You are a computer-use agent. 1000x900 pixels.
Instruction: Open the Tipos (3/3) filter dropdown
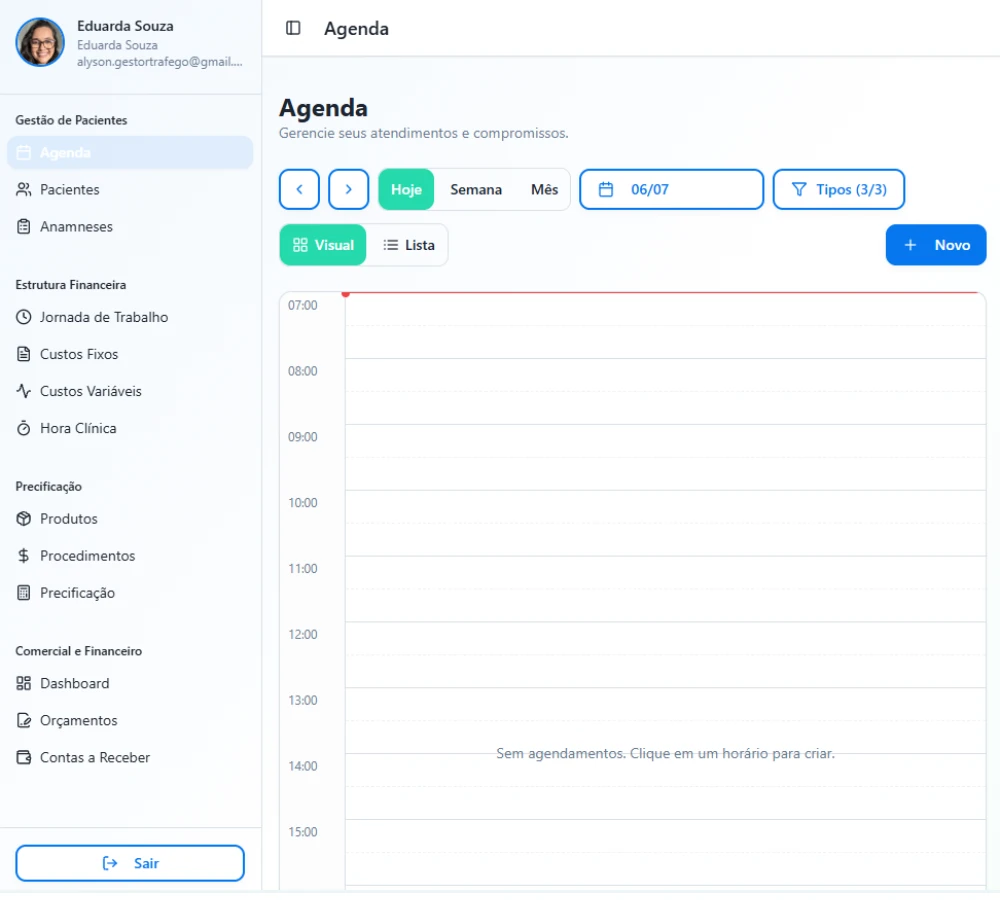(x=839, y=189)
